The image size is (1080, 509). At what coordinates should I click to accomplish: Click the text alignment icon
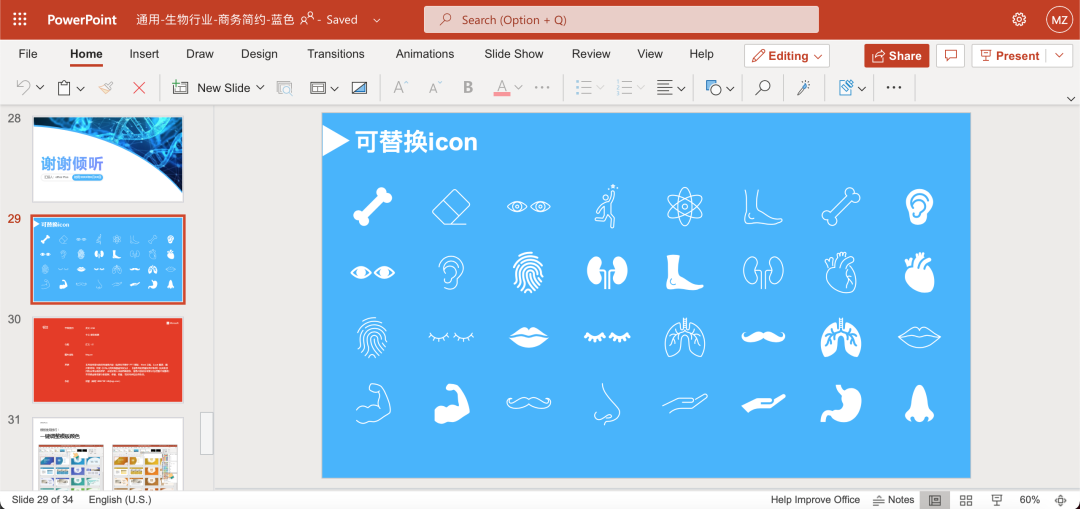point(665,87)
